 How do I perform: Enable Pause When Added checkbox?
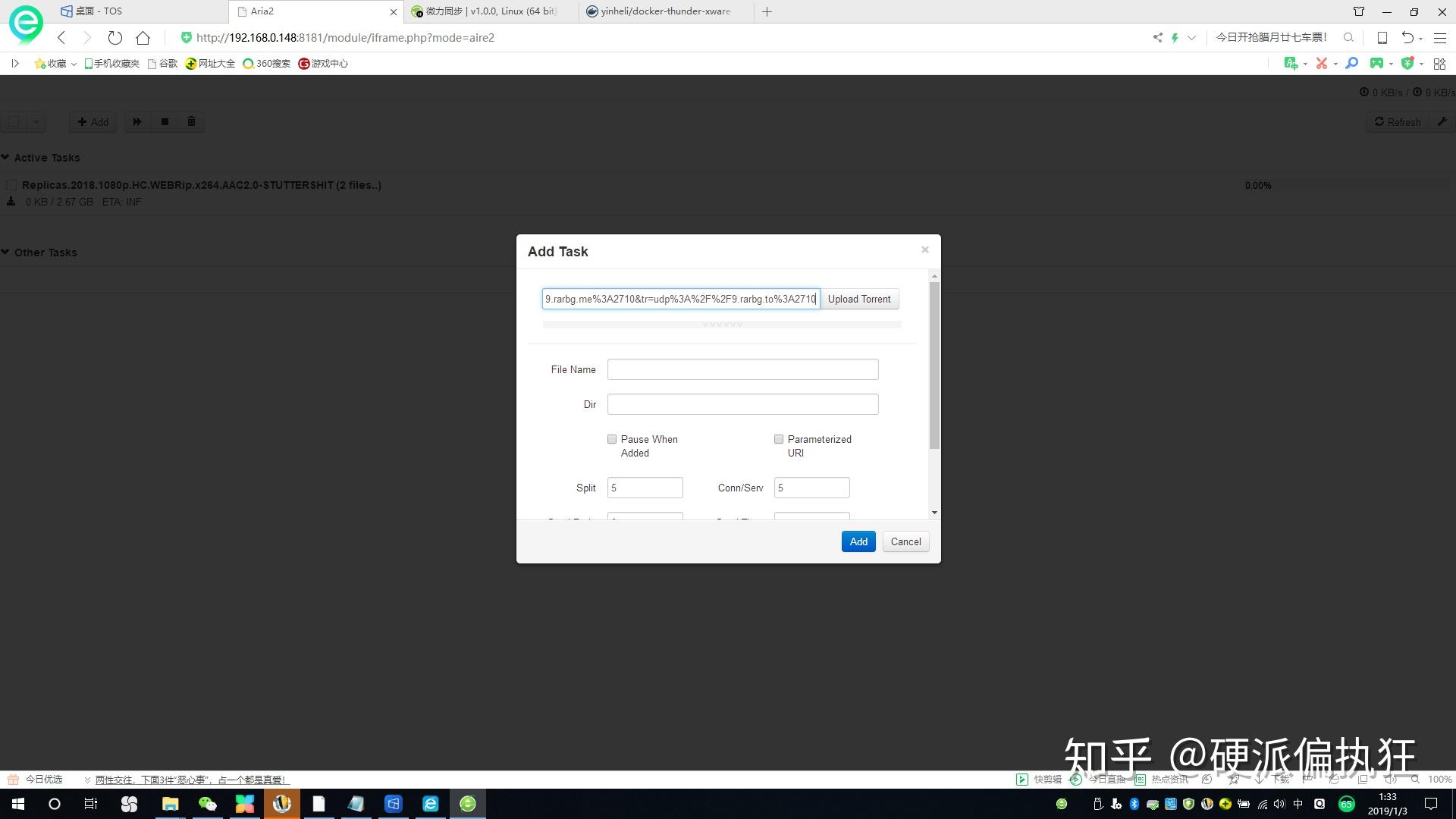[x=612, y=439]
